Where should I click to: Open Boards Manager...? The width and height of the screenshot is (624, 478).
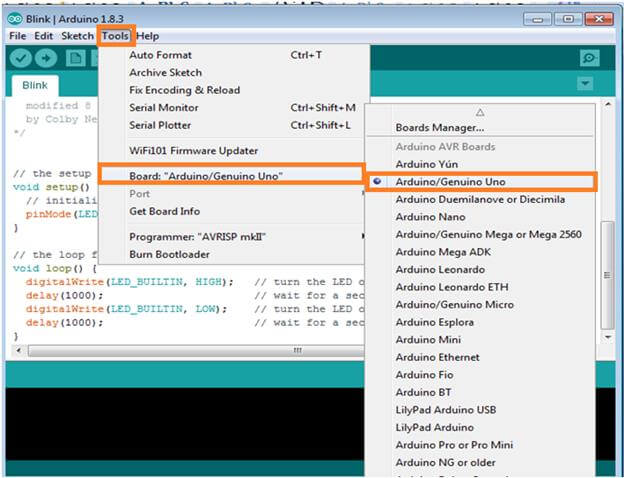[481, 128]
